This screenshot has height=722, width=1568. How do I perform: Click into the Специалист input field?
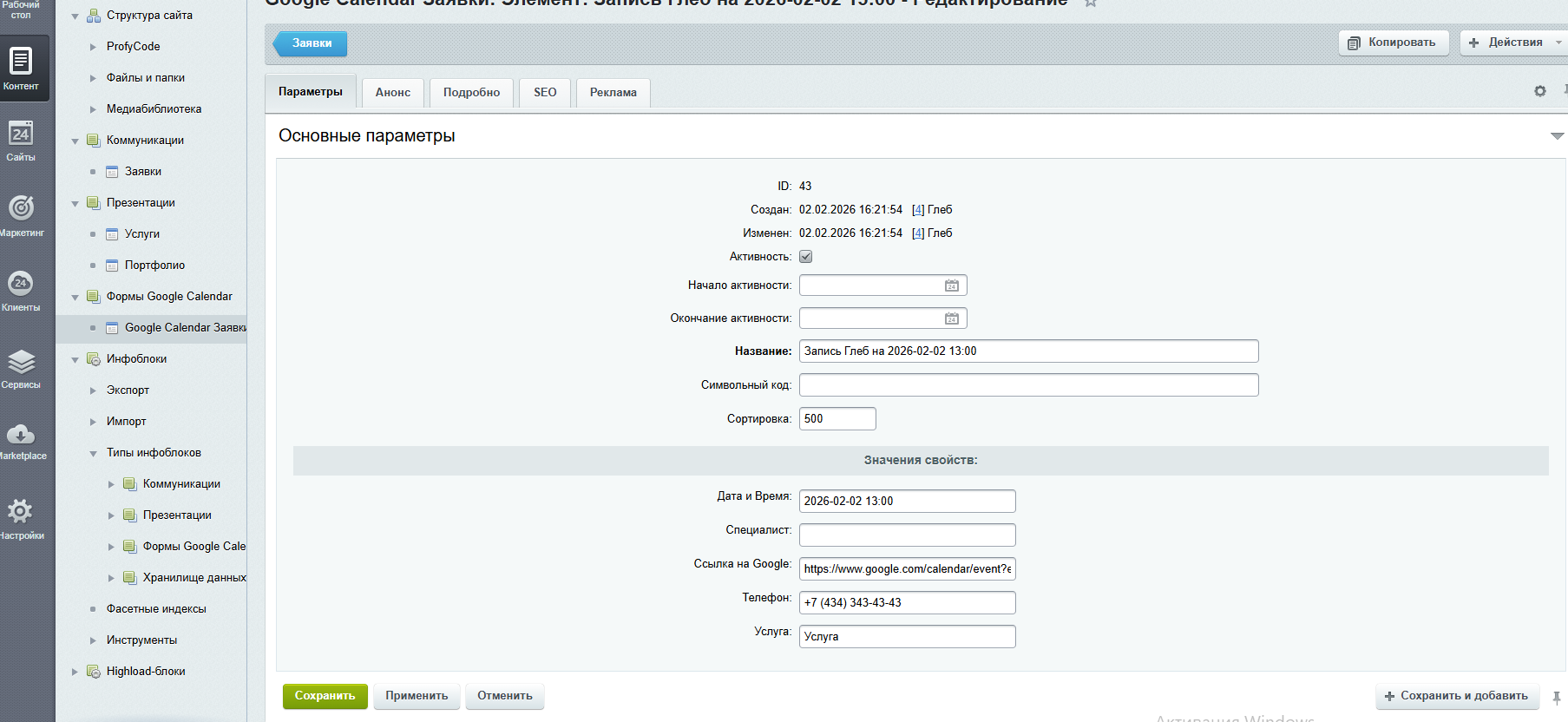tap(907, 535)
